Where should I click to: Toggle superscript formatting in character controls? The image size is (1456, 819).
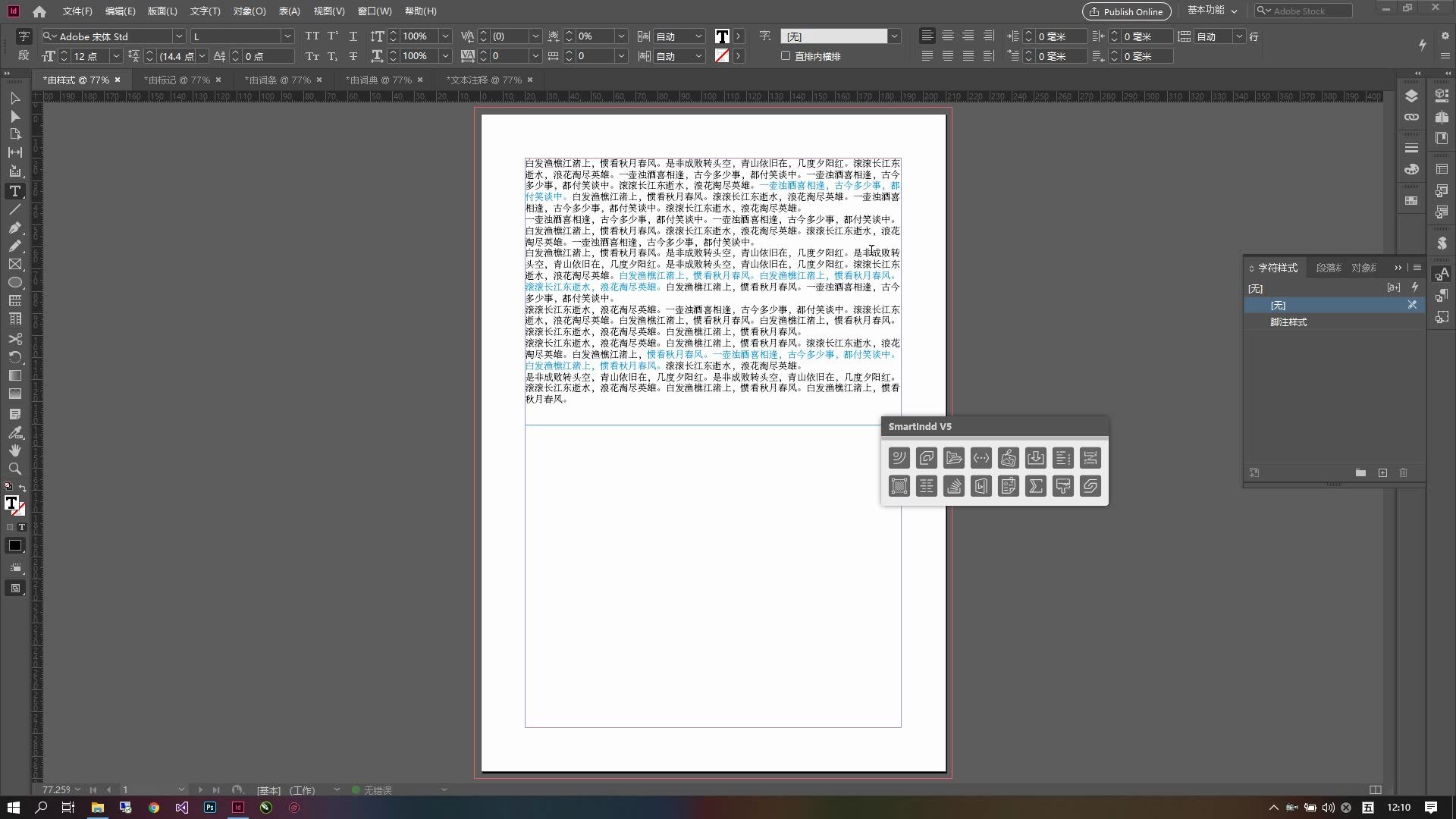point(333,36)
